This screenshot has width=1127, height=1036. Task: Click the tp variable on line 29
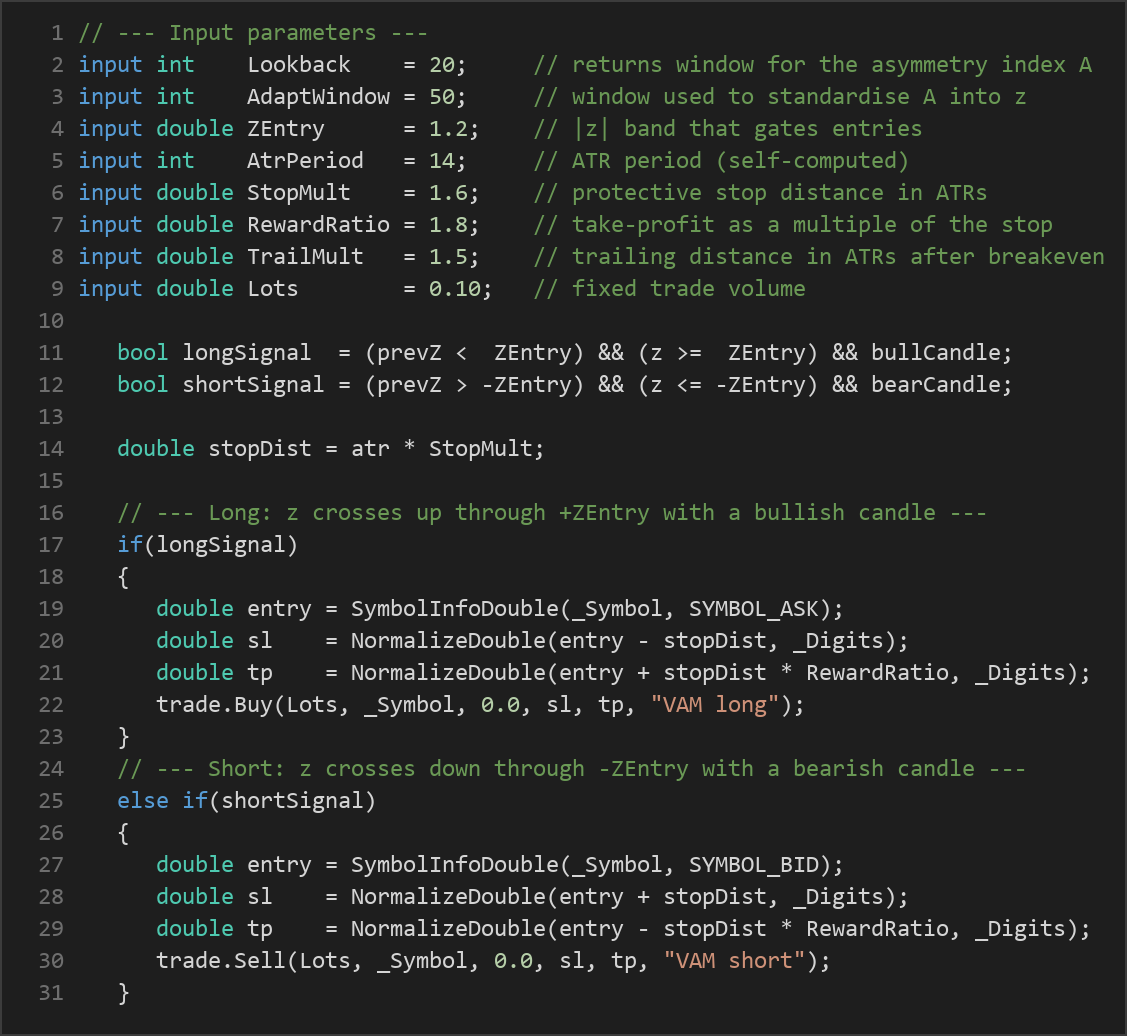[259, 930]
